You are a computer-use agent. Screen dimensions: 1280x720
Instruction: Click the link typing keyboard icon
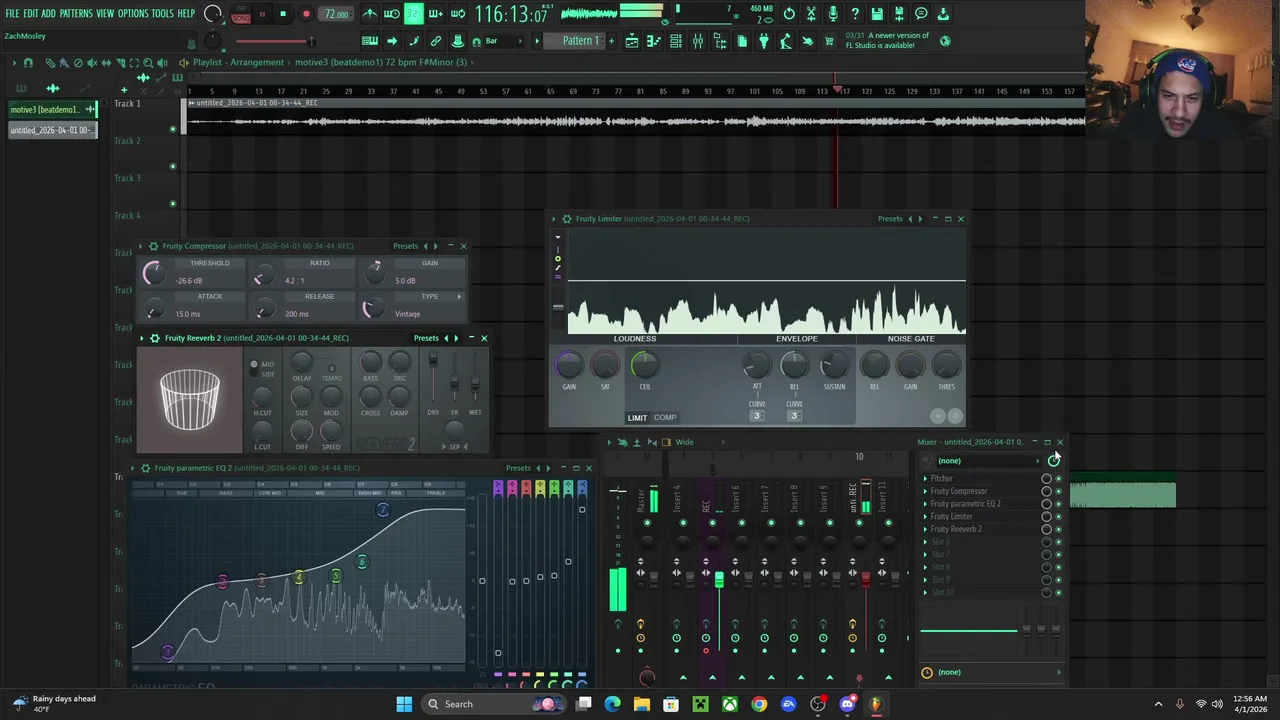point(370,41)
